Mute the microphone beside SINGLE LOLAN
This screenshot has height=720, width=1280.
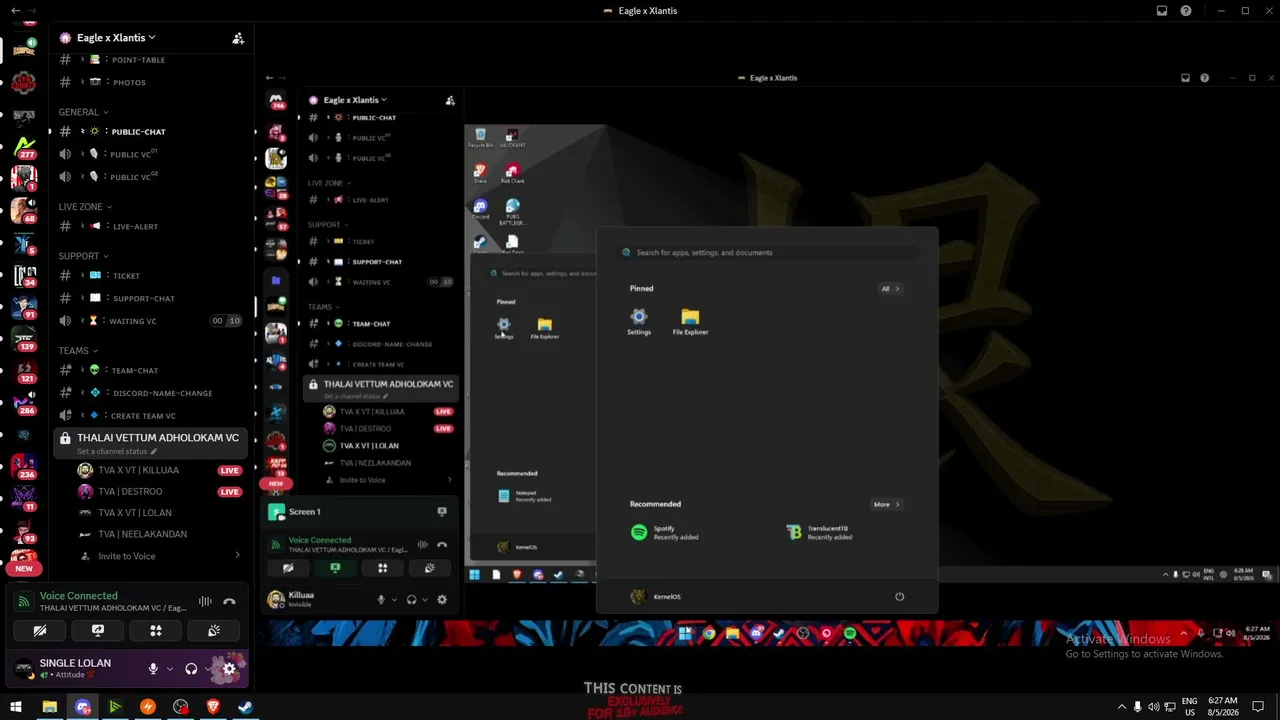pos(153,669)
